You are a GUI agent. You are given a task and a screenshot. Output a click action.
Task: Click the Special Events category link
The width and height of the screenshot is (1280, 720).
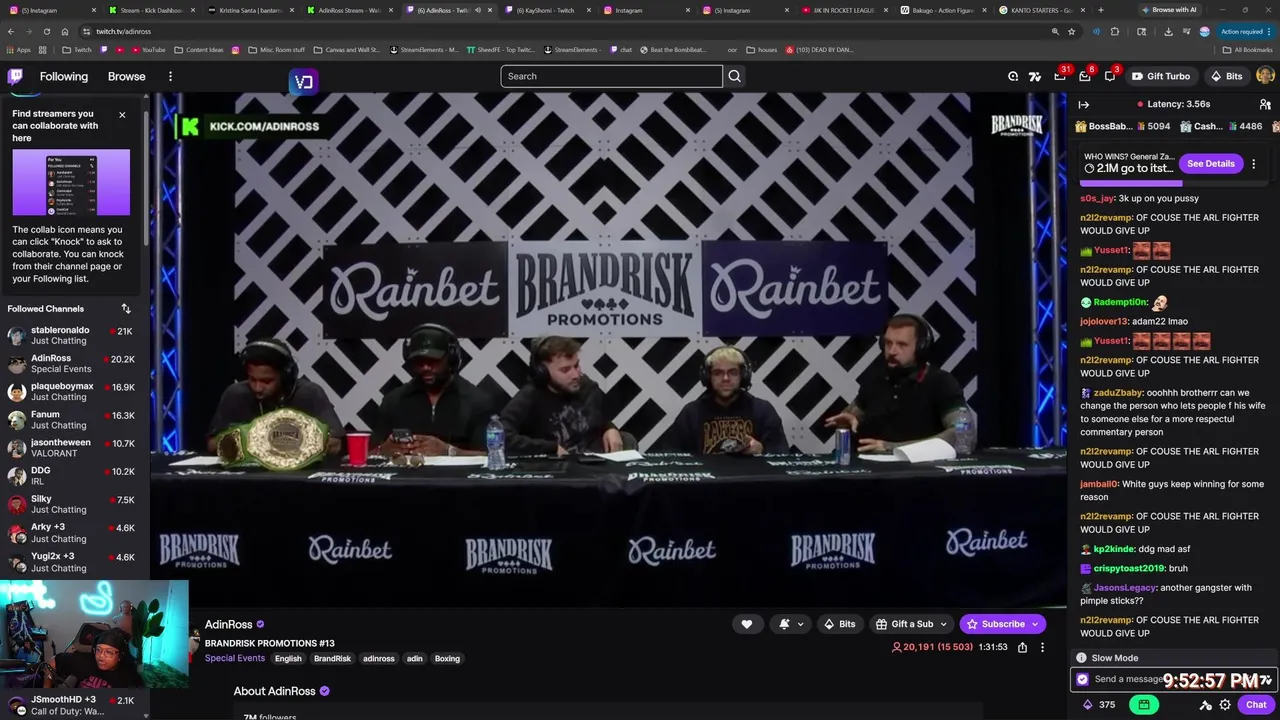click(235, 658)
